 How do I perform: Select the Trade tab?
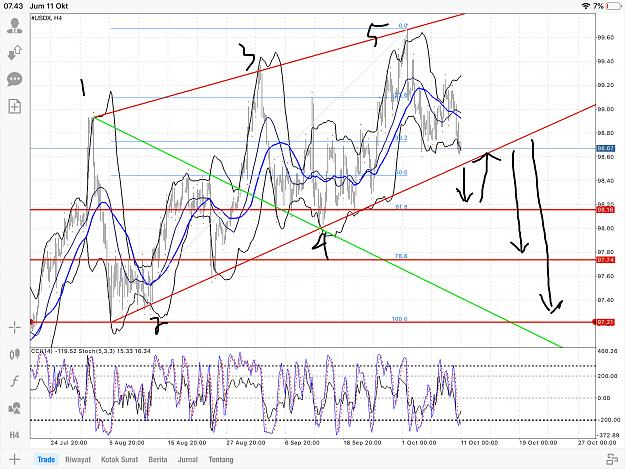tap(46, 459)
